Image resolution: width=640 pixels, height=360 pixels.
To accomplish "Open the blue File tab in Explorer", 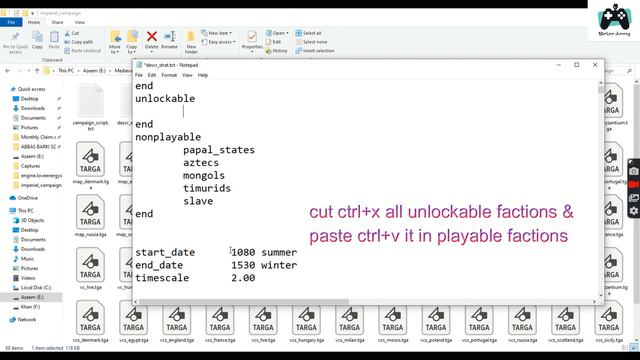I will click(x=11, y=22).
